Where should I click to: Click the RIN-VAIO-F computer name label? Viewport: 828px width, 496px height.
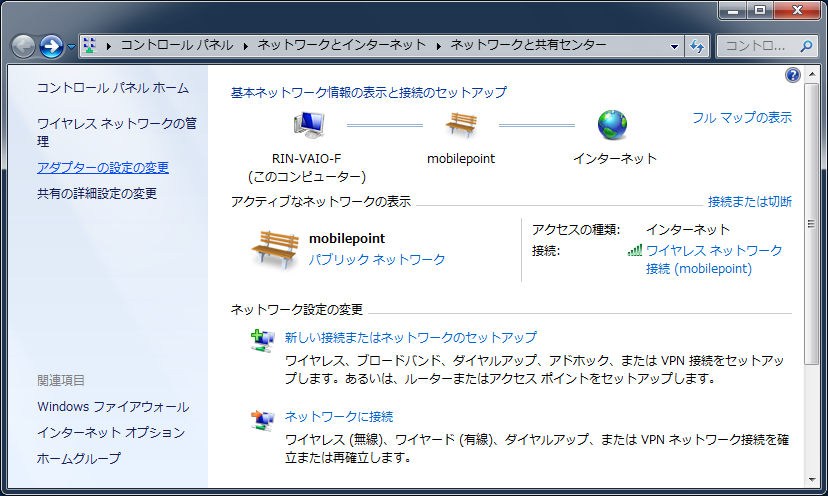pyautogui.click(x=306, y=158)
